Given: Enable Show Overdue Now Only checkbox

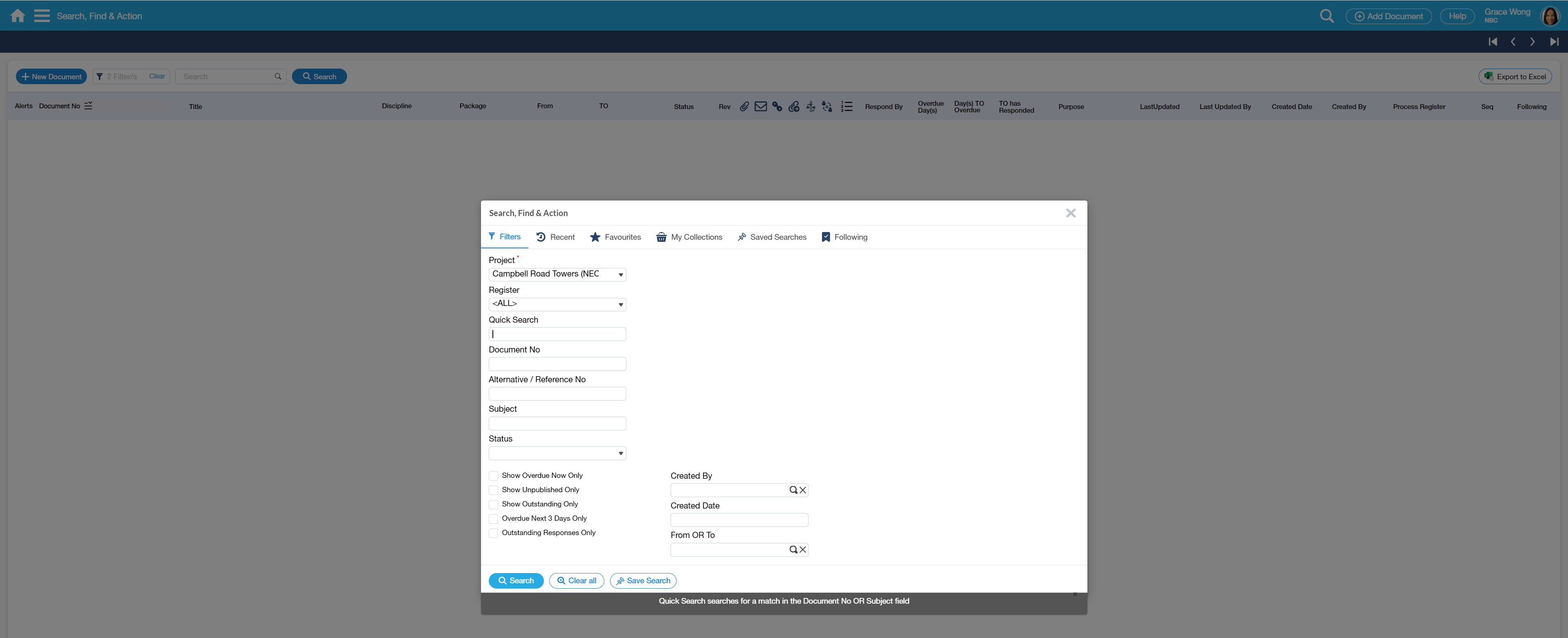Looking at the screenshot, I should pos(494,476).
